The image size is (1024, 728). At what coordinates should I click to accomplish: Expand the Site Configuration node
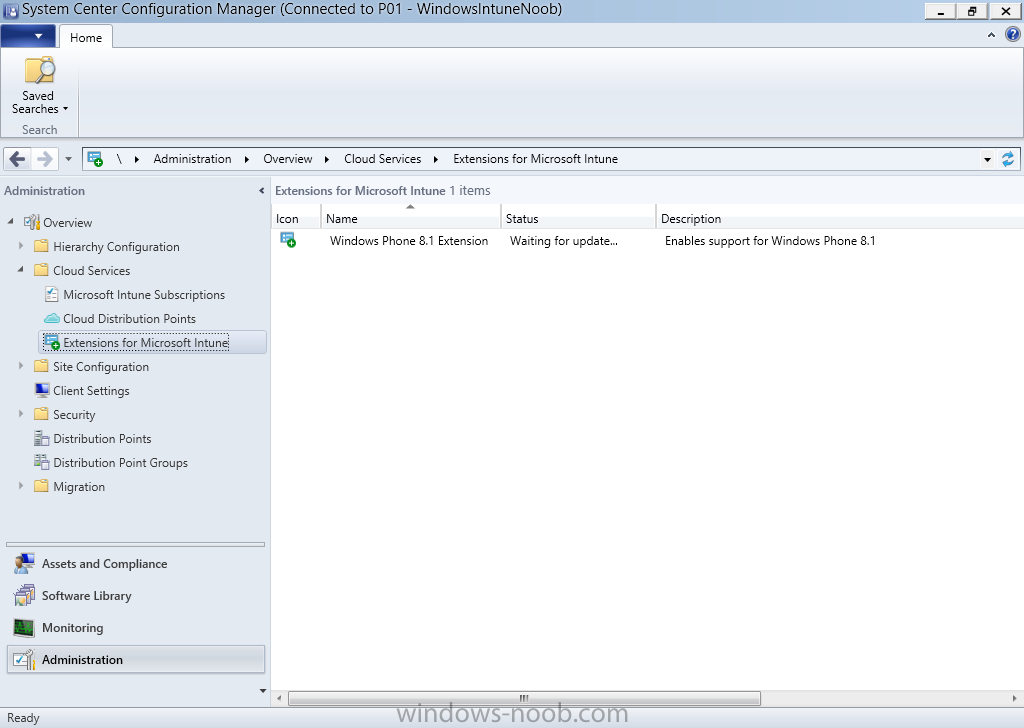click(21, 366)
